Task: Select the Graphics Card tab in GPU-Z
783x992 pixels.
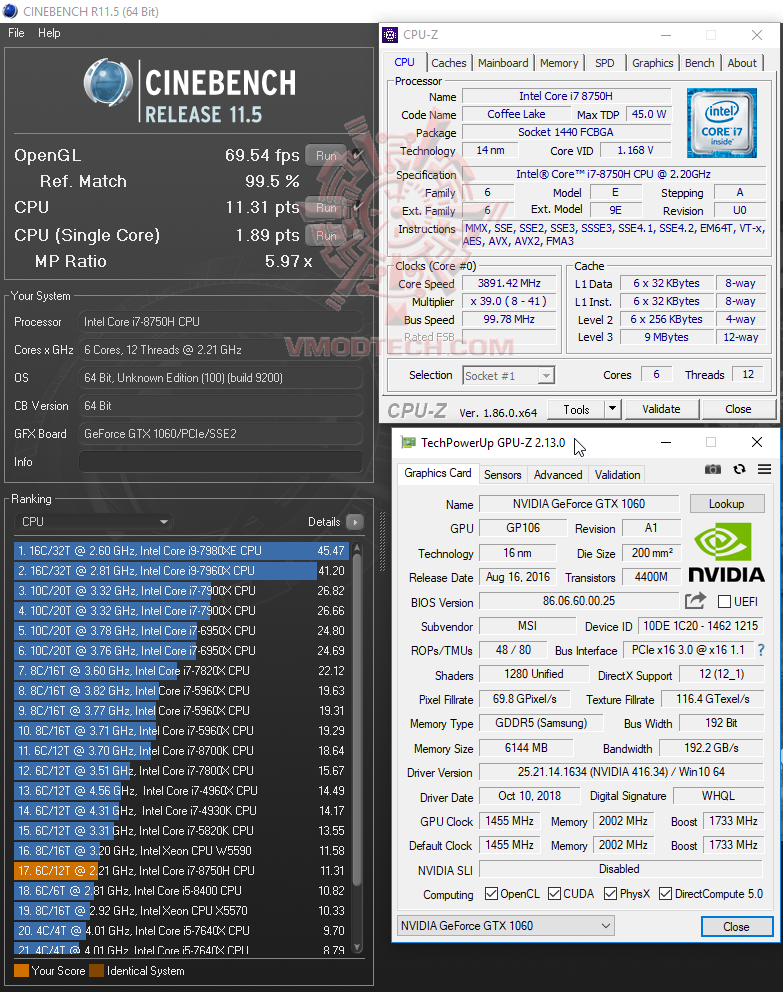Action: pos(438,473)
